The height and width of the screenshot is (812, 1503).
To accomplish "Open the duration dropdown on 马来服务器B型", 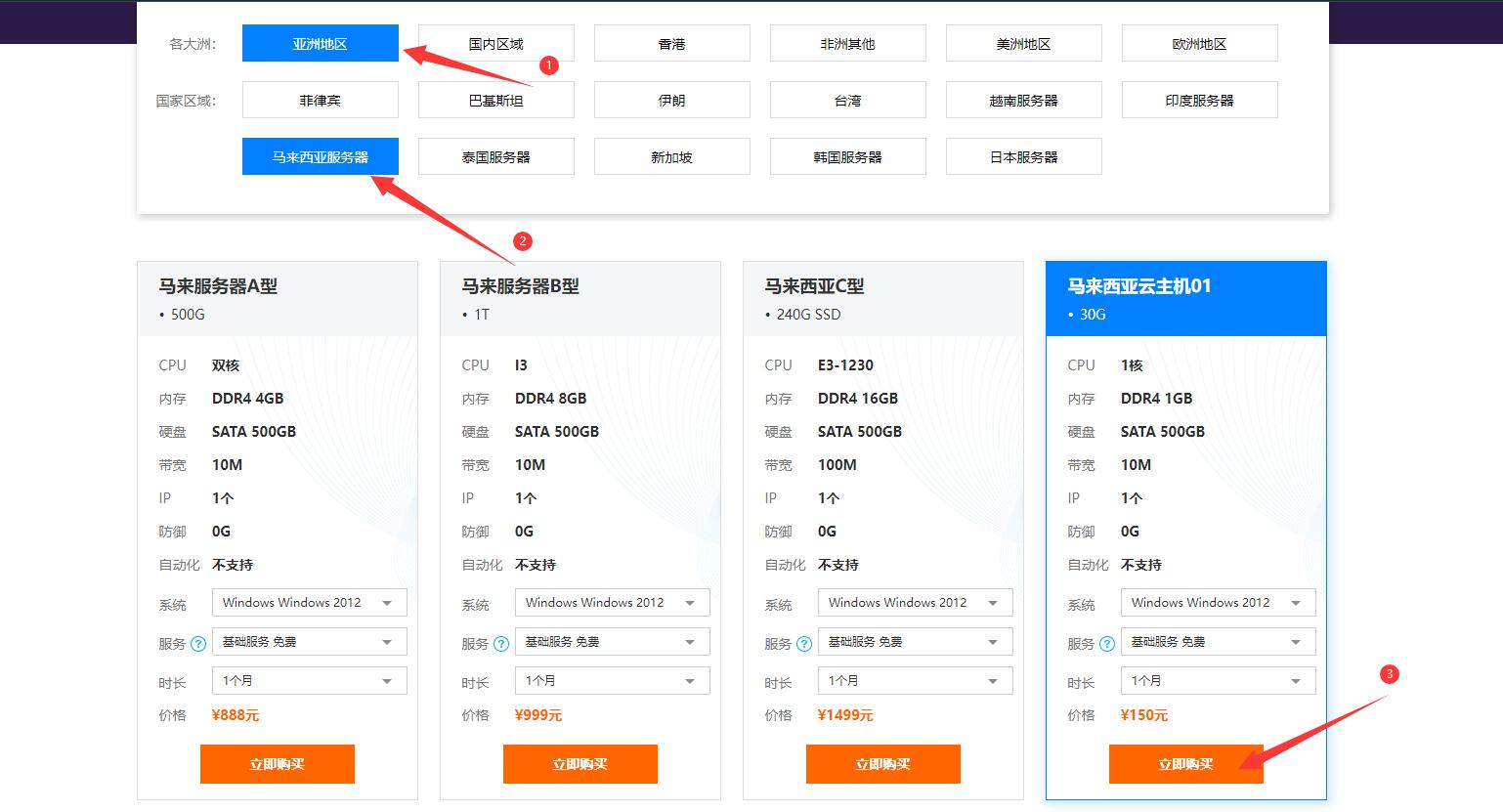I will click(612, 680).
